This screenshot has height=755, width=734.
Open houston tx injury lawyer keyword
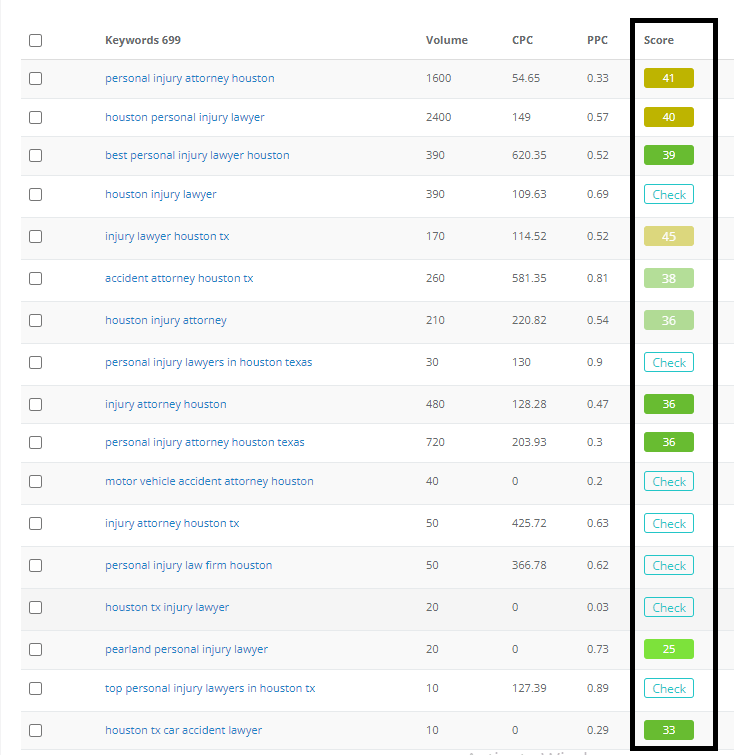click(167, 608)
